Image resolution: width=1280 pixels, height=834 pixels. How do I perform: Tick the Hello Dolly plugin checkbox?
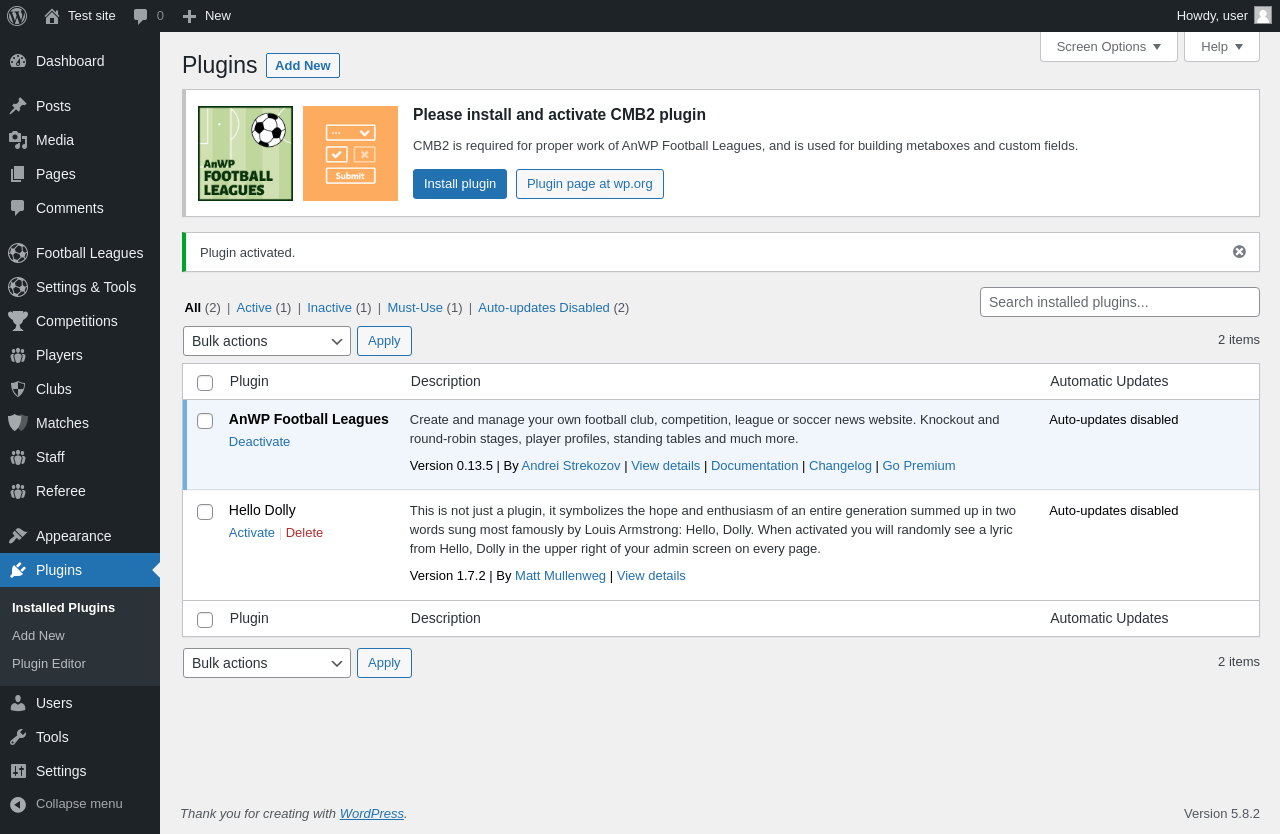tap(205, 512)
